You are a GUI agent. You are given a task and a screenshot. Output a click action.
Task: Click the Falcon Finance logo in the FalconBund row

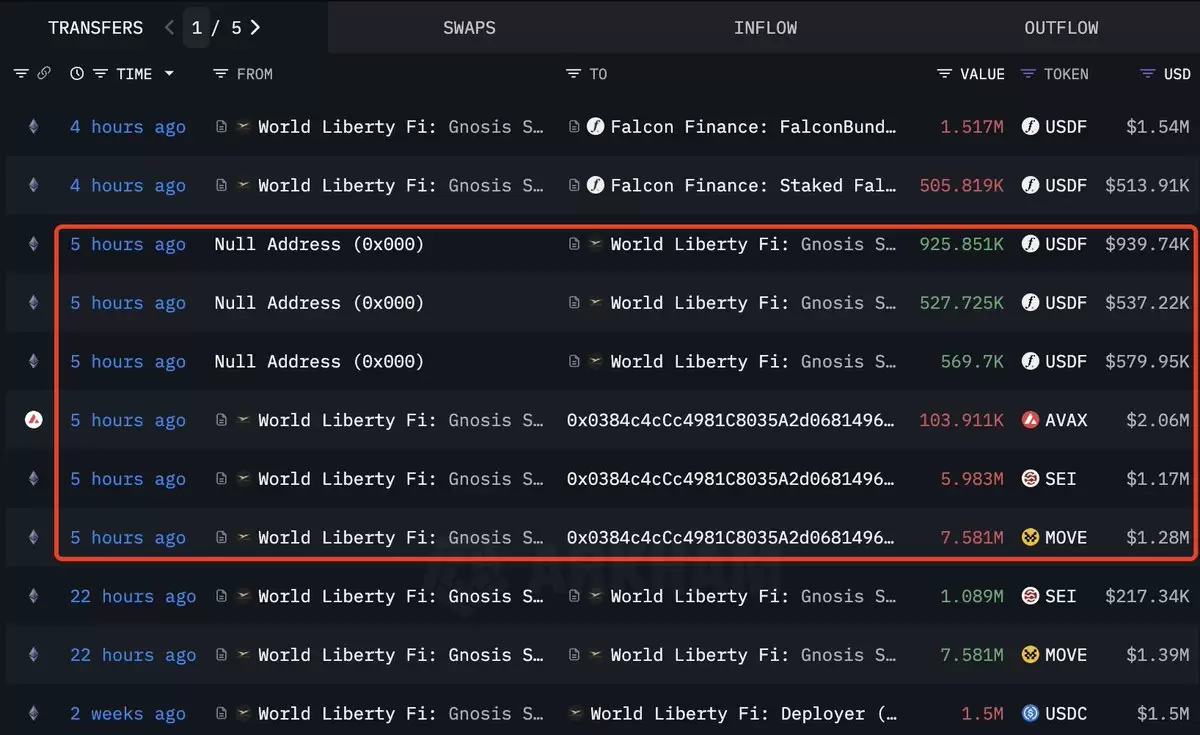pyautogui.click(x=595, y=127)
